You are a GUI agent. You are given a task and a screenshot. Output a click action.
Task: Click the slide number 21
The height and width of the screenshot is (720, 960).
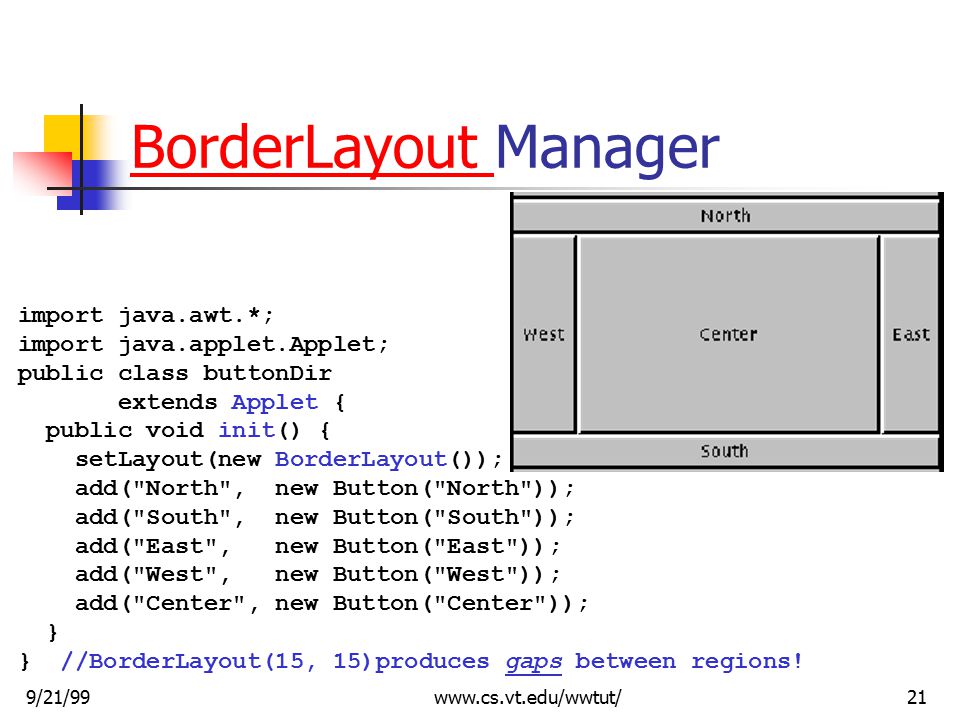[917, 697]
